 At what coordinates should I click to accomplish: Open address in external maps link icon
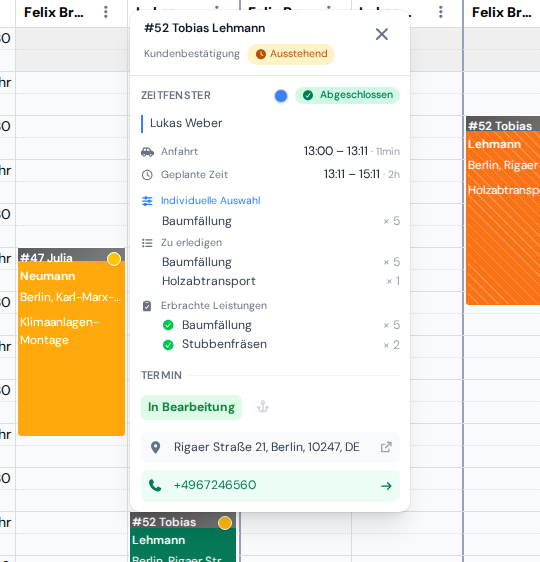click(x=386, y=447)
